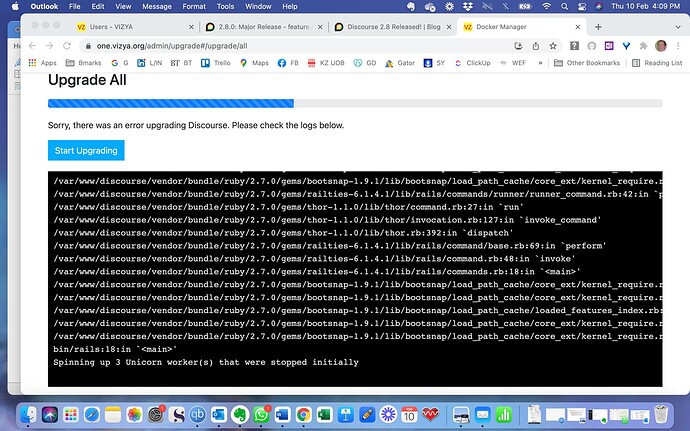Open Word from the dock
690x431 pixels.
point(282,414)
